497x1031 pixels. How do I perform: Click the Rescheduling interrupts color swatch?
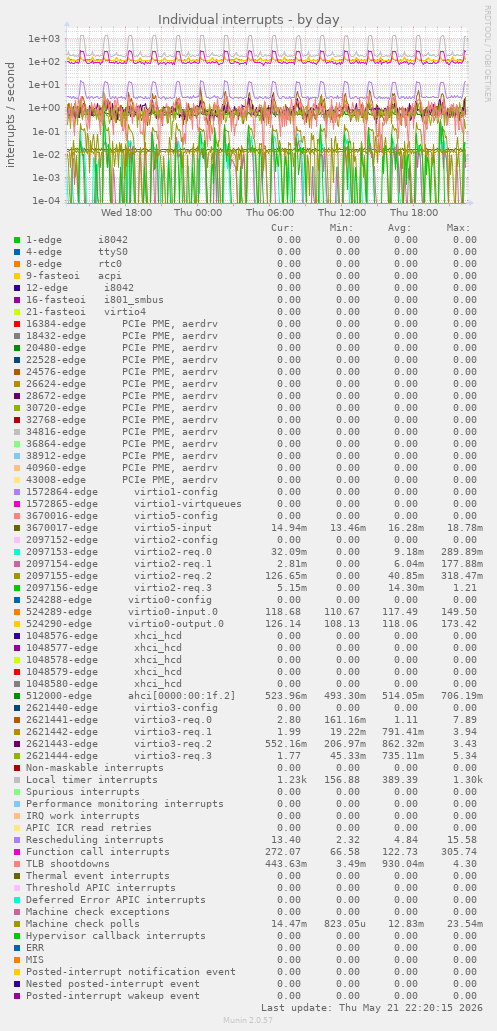(17, 840)
